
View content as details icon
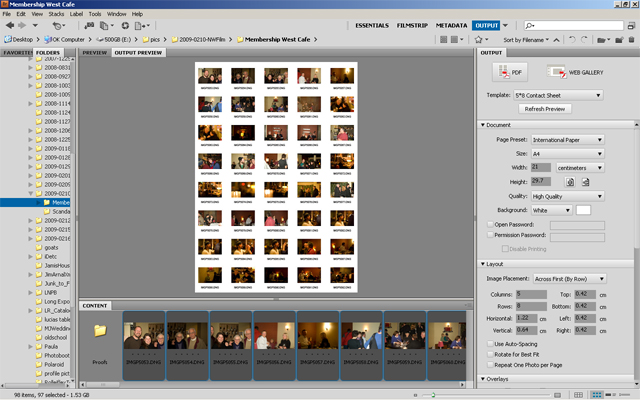pyautogui.click(x=609, y=395)
